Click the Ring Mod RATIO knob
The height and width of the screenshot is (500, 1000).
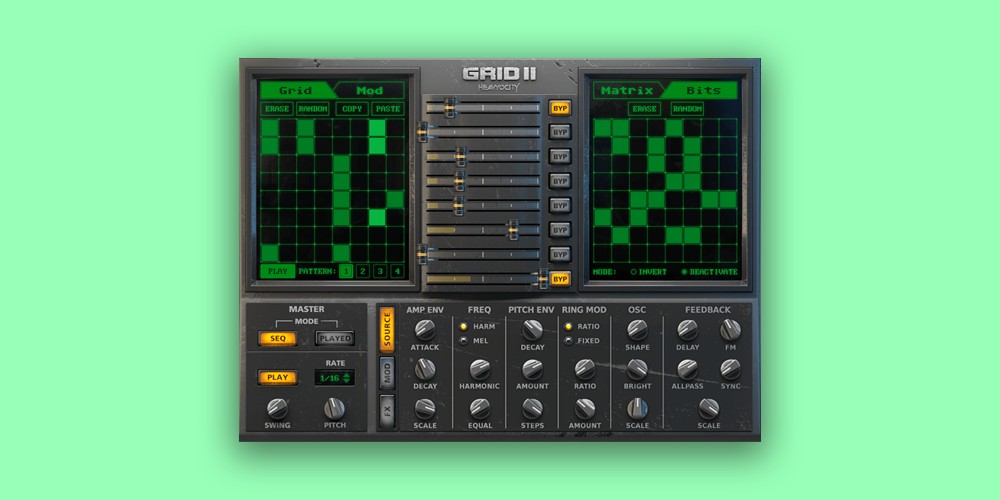[585, 369]
